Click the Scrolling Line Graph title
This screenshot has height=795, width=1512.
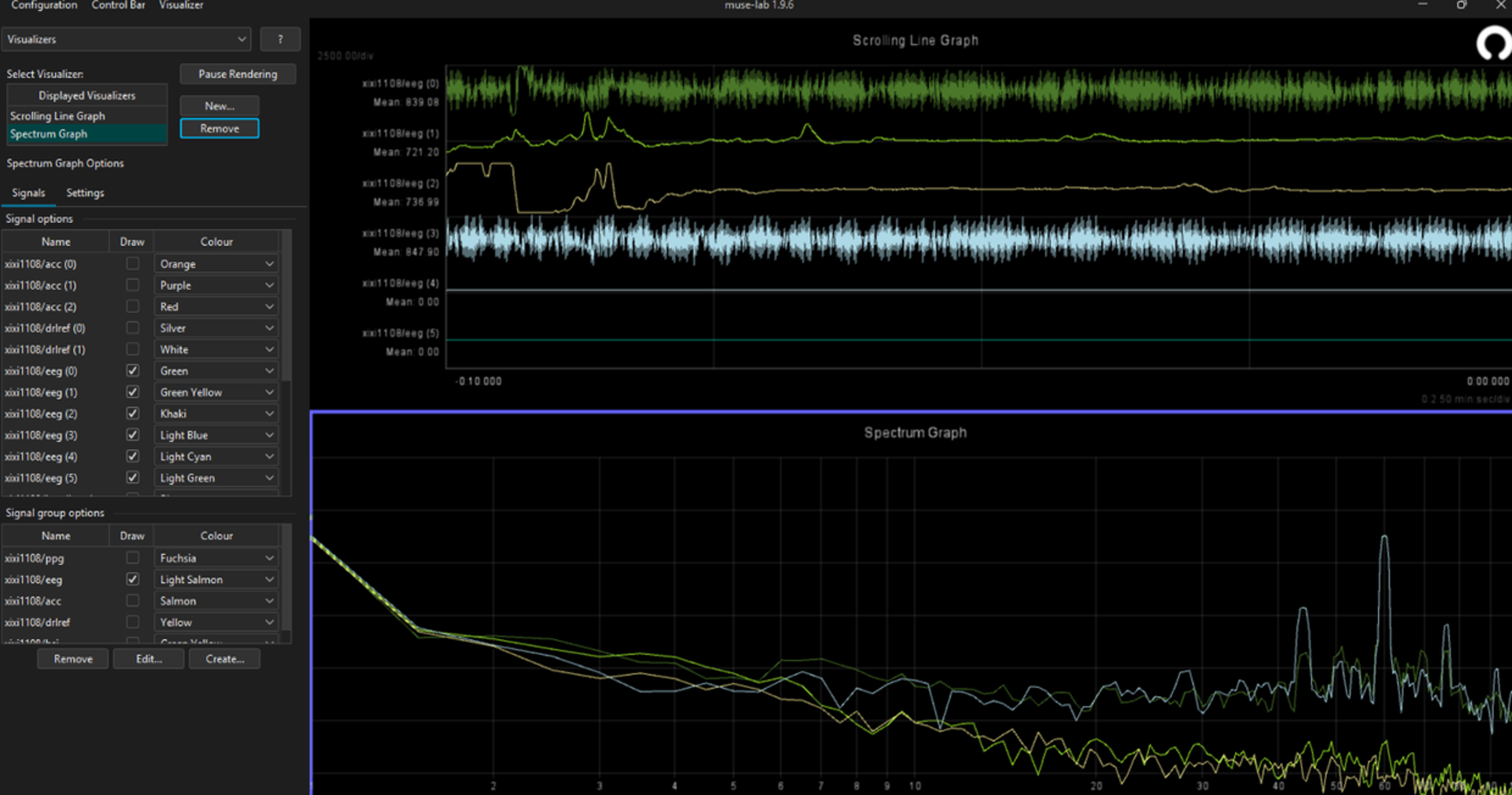(915, 41)
